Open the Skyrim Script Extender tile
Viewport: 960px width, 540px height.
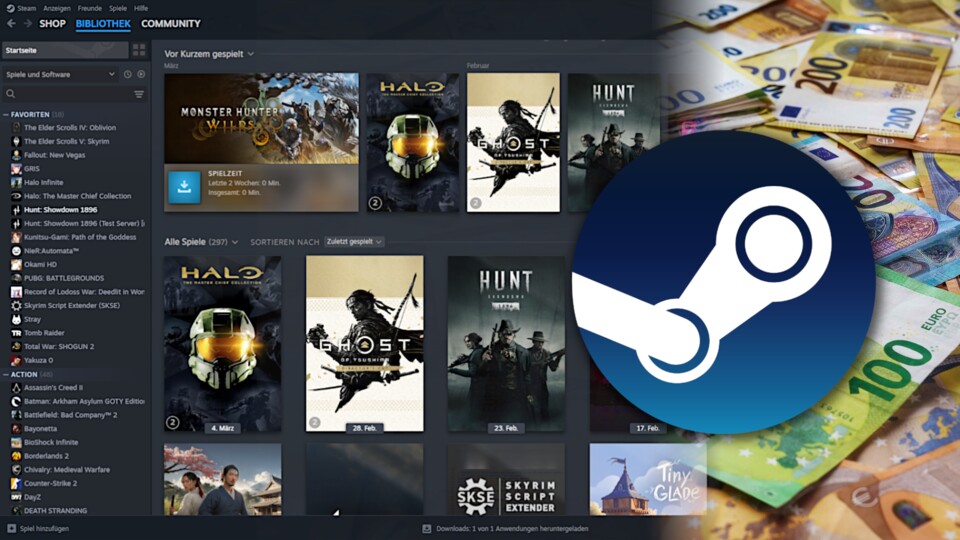[x=506, y=479]
